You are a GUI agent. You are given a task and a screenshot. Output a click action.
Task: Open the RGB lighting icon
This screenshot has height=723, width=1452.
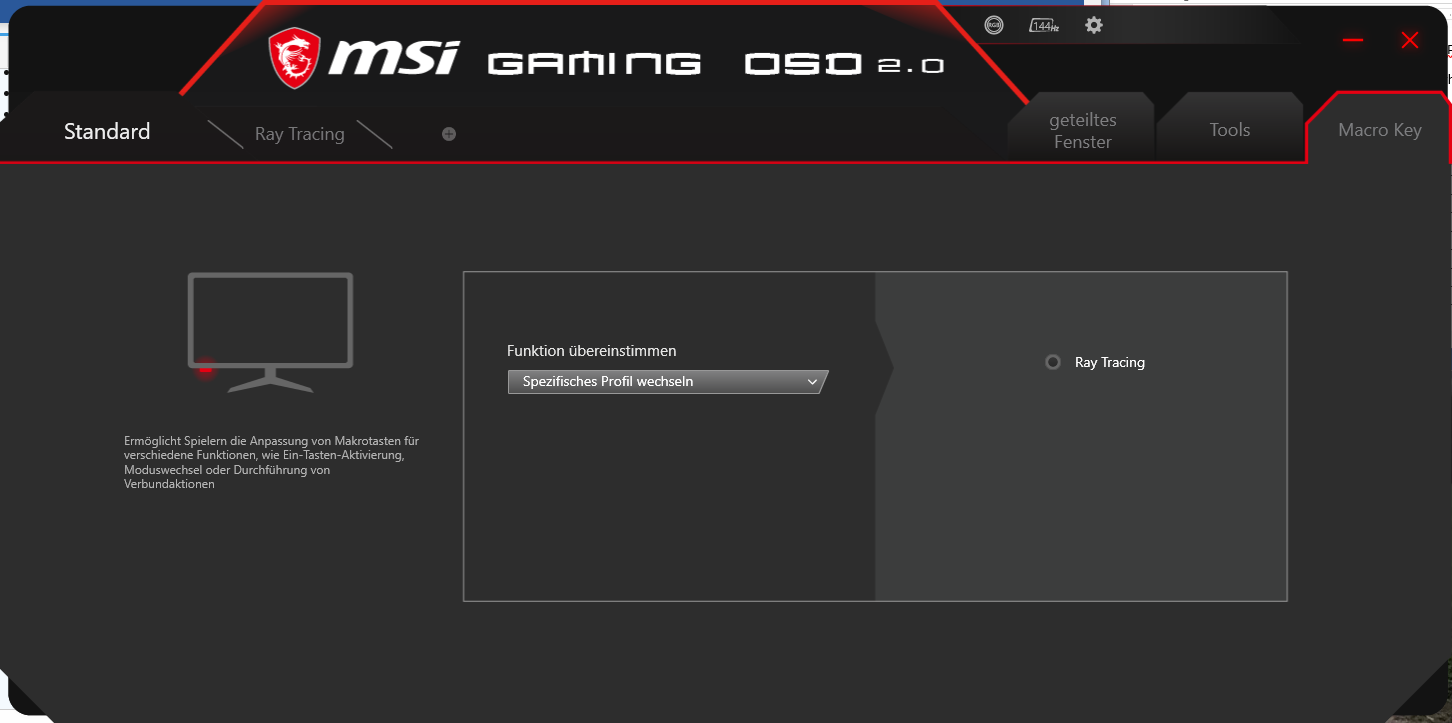pyautogui.click(x=993, y=26)
